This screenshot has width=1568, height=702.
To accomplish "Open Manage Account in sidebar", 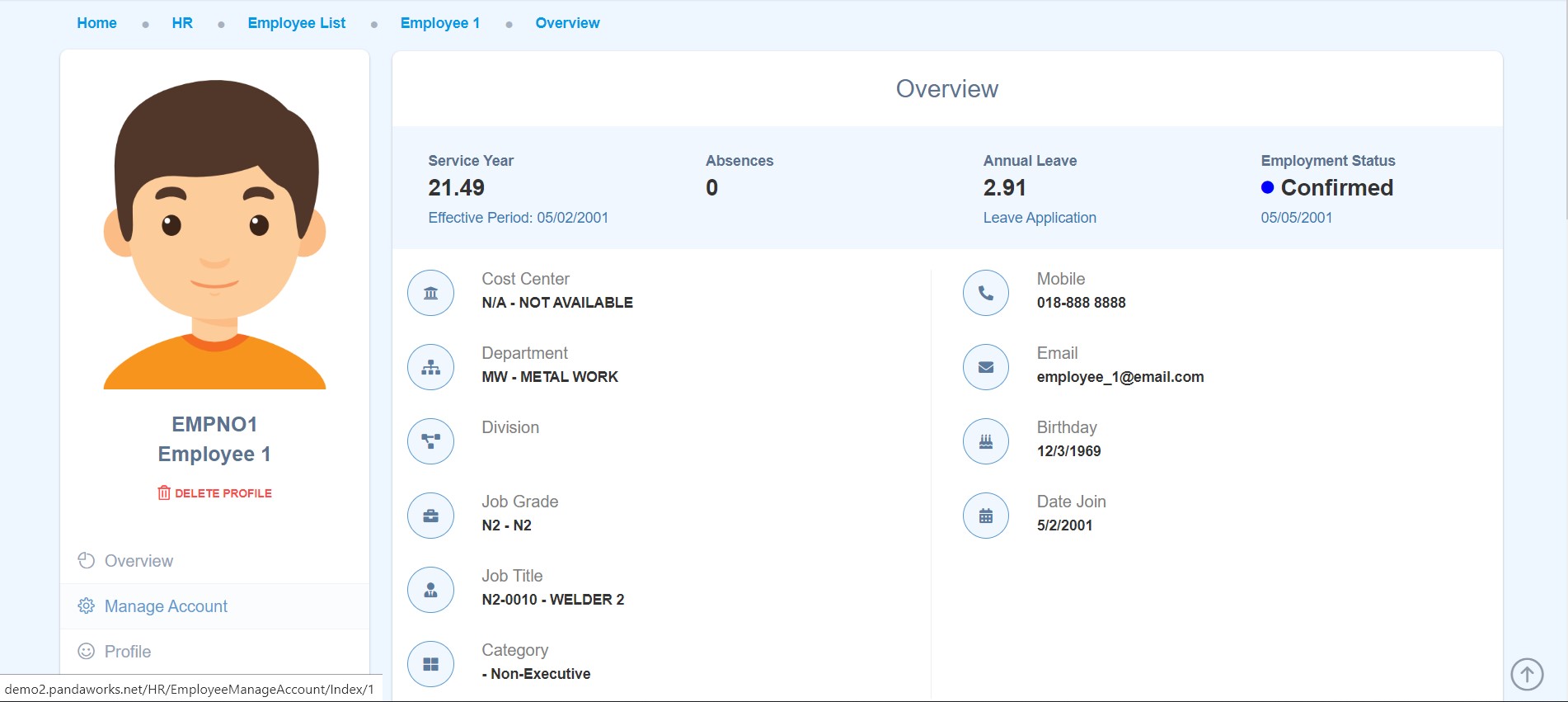I will pos(166,606).
